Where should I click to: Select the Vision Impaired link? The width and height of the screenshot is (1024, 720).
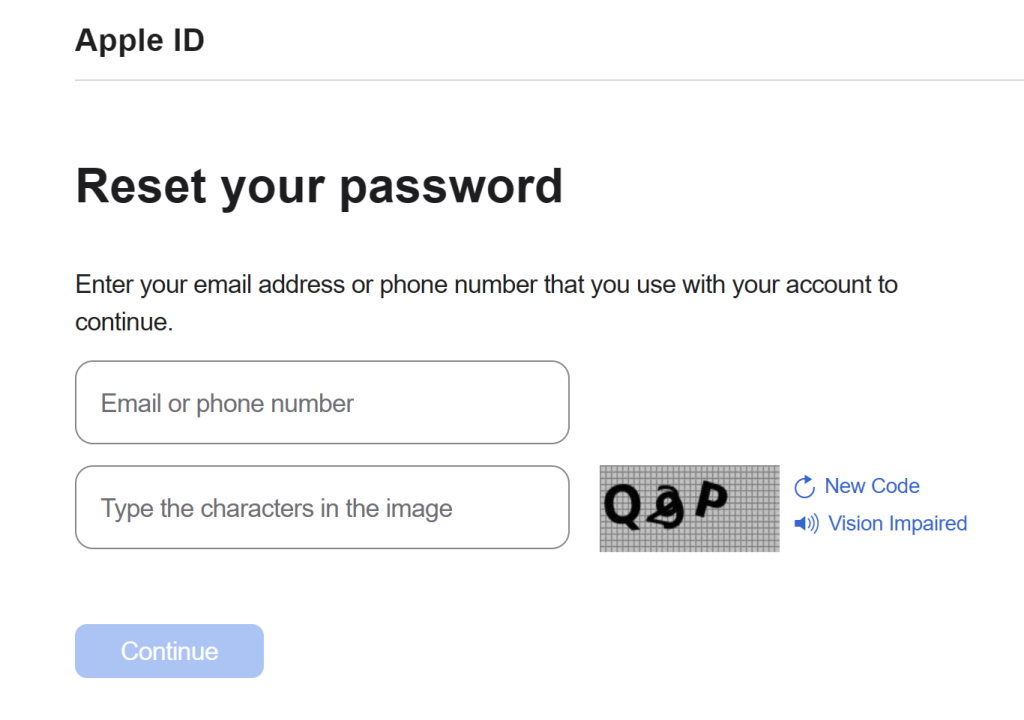(x=897, y=523)
